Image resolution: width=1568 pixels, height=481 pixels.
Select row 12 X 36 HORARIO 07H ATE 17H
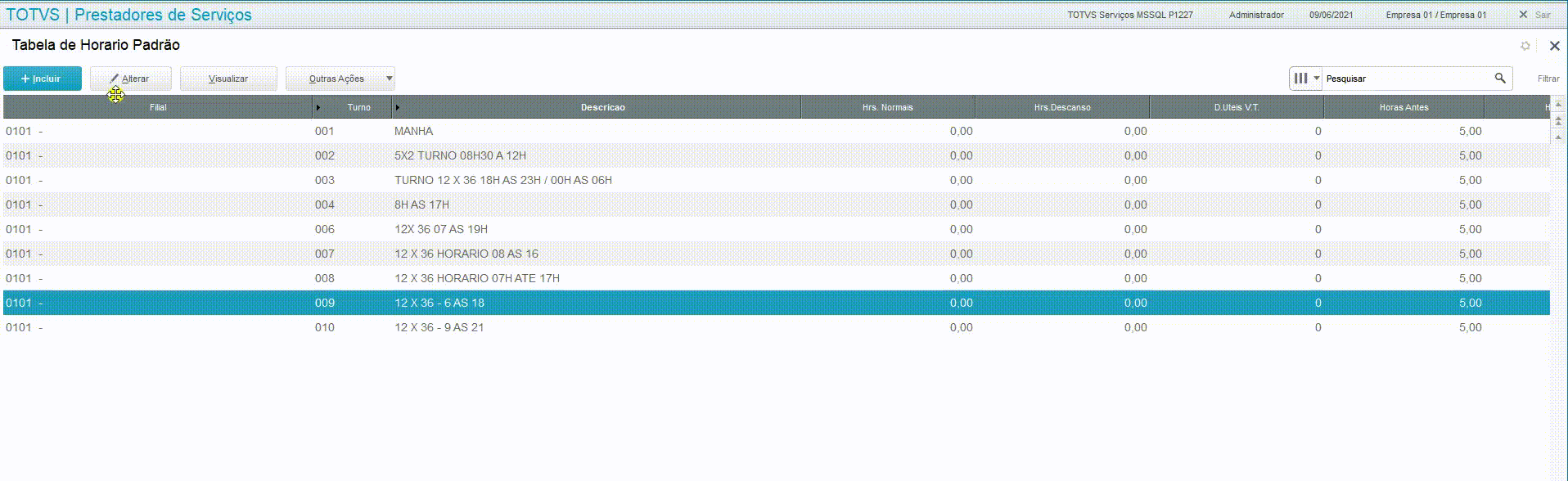[777, 278]
